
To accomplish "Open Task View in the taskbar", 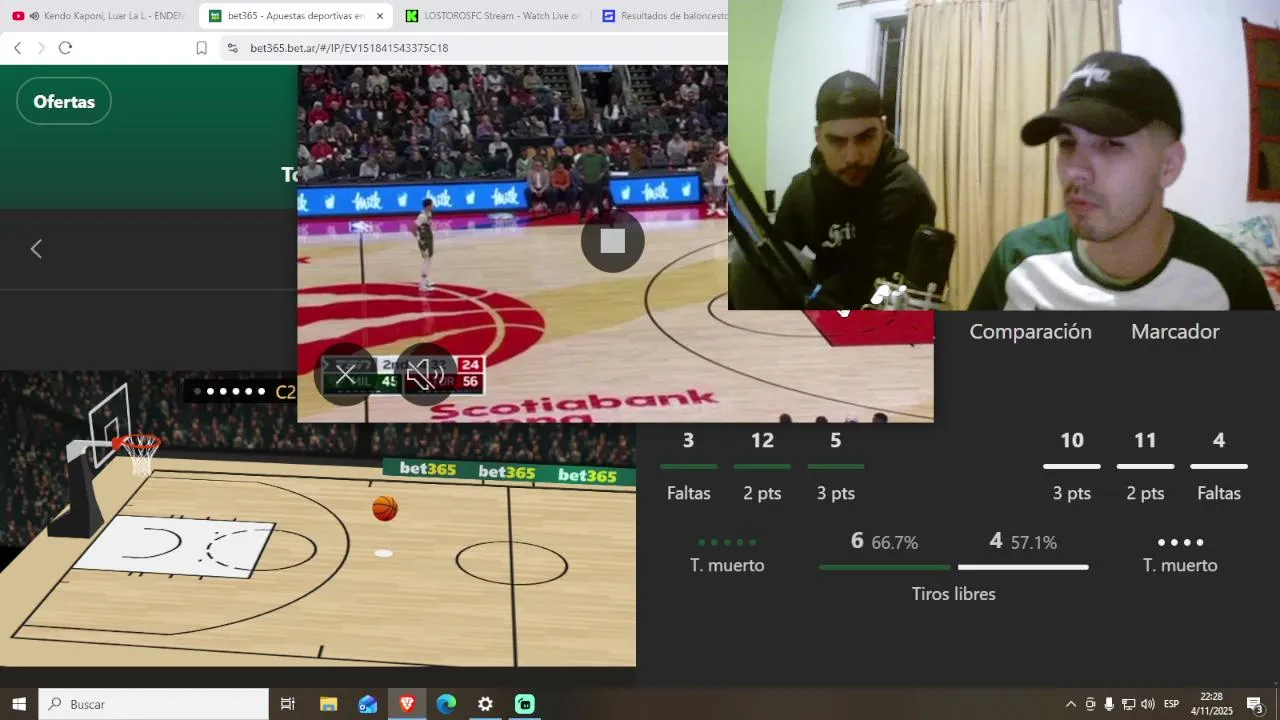I will 288,704.
